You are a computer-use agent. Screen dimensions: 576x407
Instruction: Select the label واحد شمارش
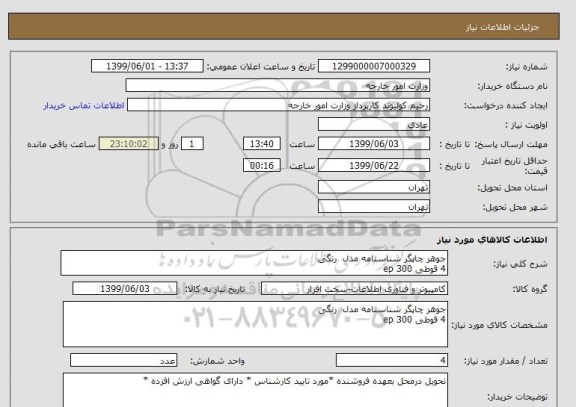(x=217, y=361)
